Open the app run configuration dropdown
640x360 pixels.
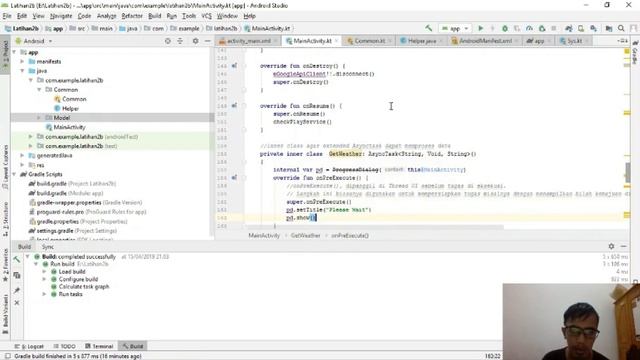click(x=456, y=28)
